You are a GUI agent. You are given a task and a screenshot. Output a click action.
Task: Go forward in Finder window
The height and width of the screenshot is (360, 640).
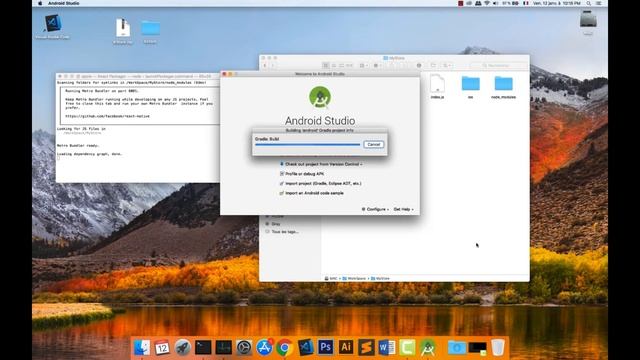coord(273,65)
